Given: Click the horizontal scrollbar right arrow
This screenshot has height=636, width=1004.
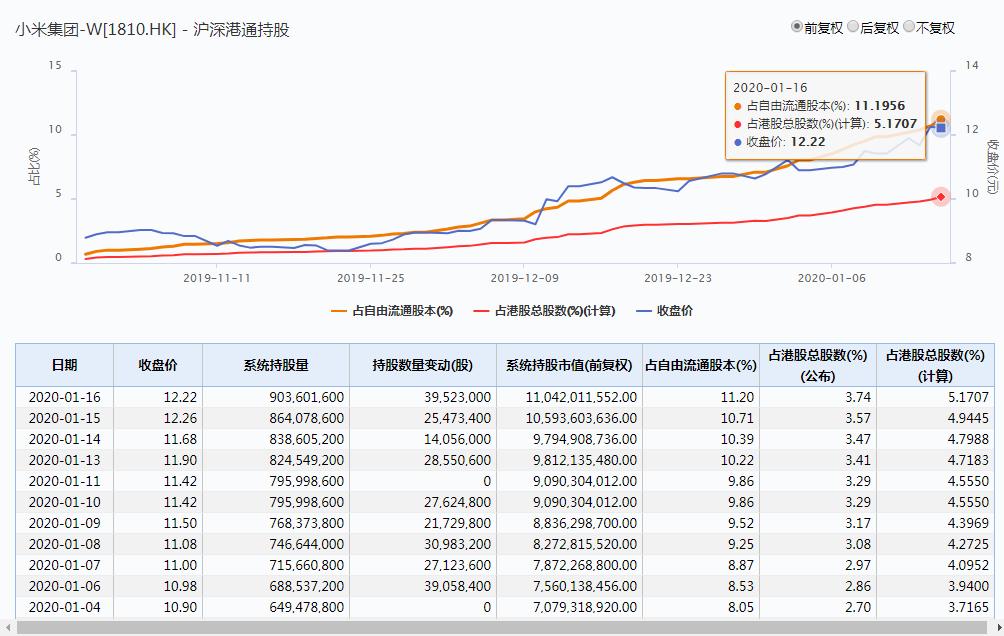Looking at the screenshot, I should 999,628.
